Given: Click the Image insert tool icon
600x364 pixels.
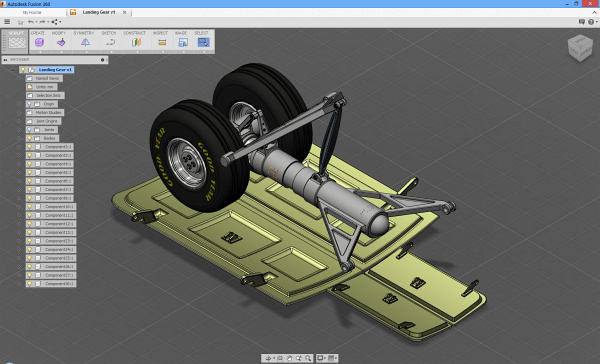Looking at the screenshot, I should [183, 42].
